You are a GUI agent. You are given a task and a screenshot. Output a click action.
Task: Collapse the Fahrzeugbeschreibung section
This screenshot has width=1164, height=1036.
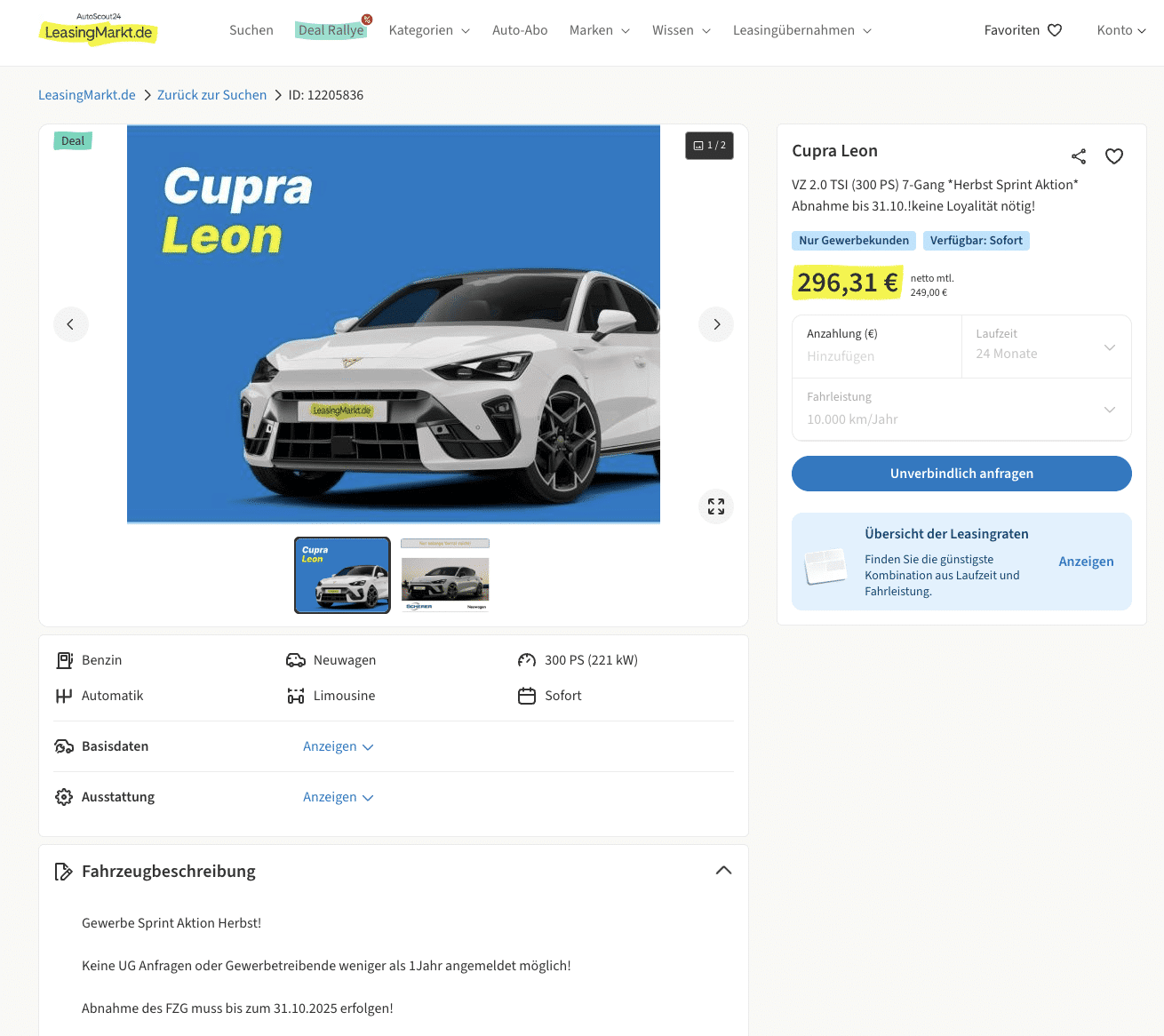[x=724, y=871]
